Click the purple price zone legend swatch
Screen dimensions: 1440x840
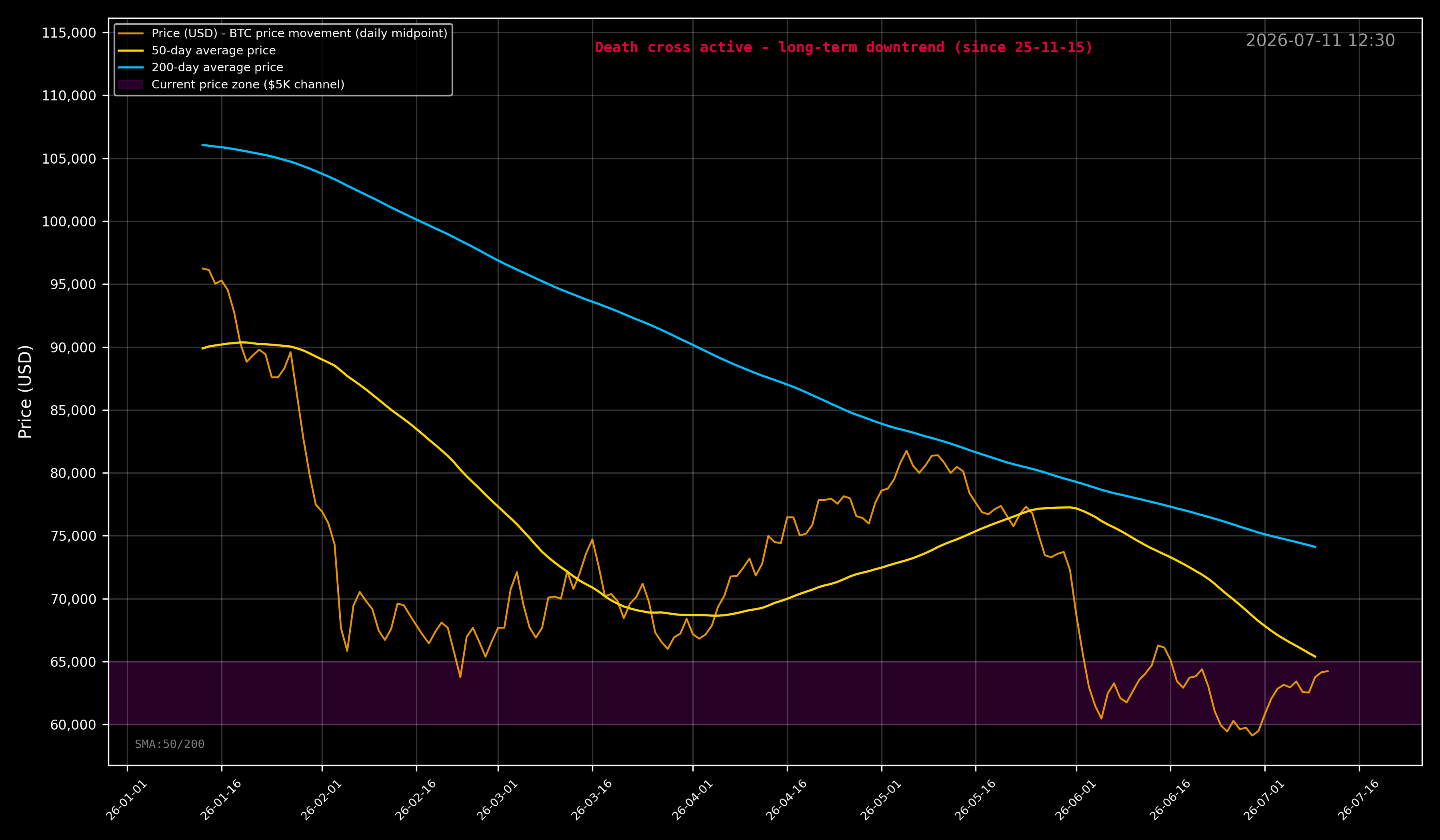[x=131, y=84]
